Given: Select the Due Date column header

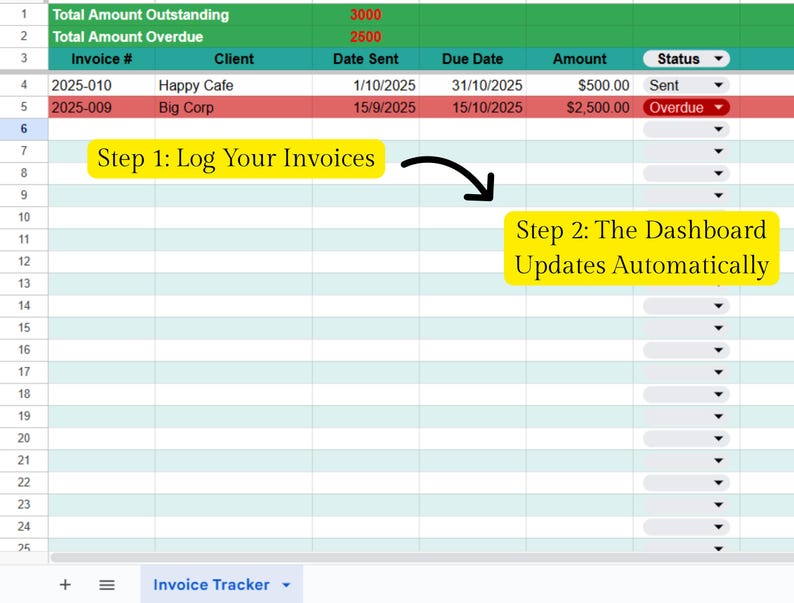Looking at the screenshot, I should tap(472, 59).
